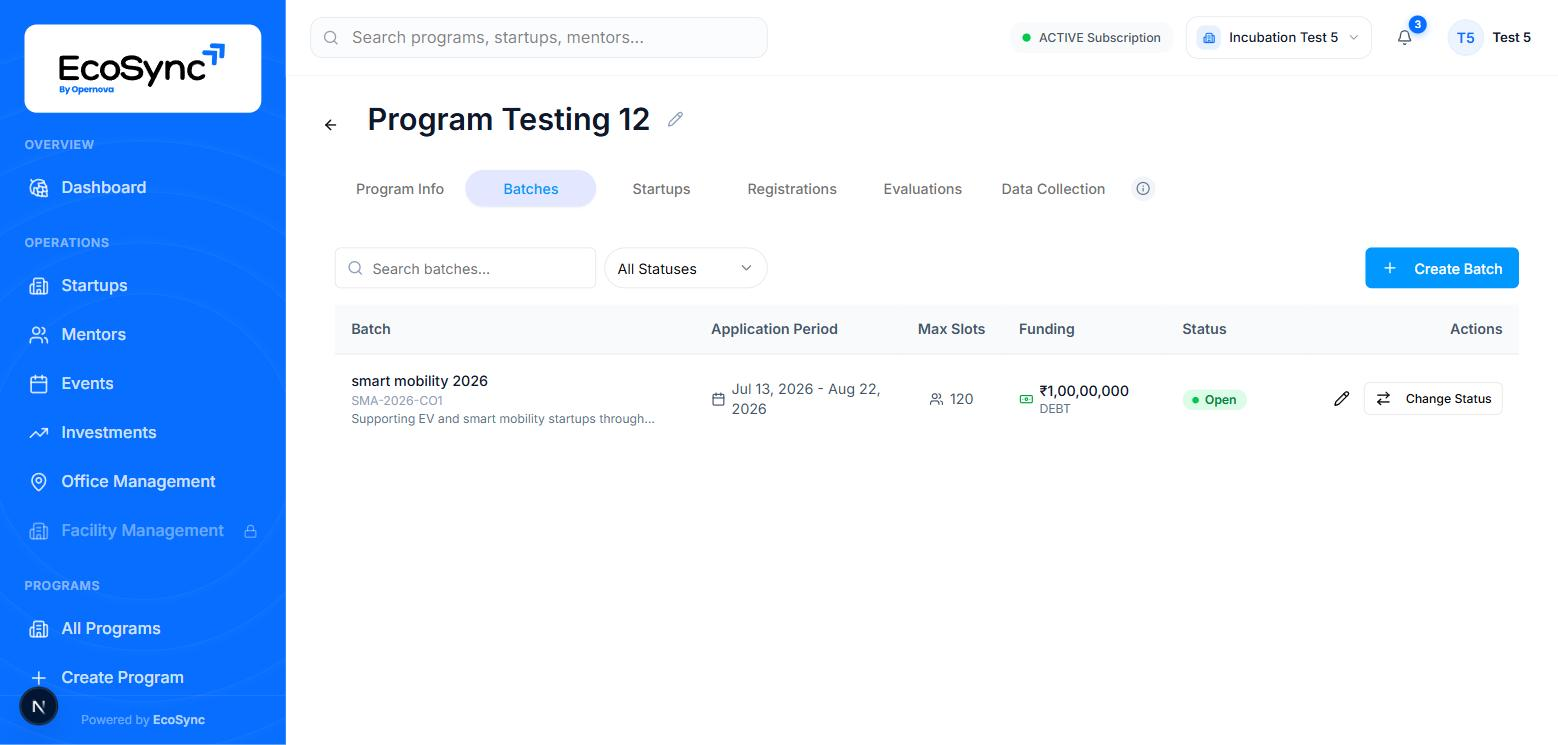This screenshot has width=1558, height=745.
Task: Click the 120 max slots value
Action: [x=961, y=399]
